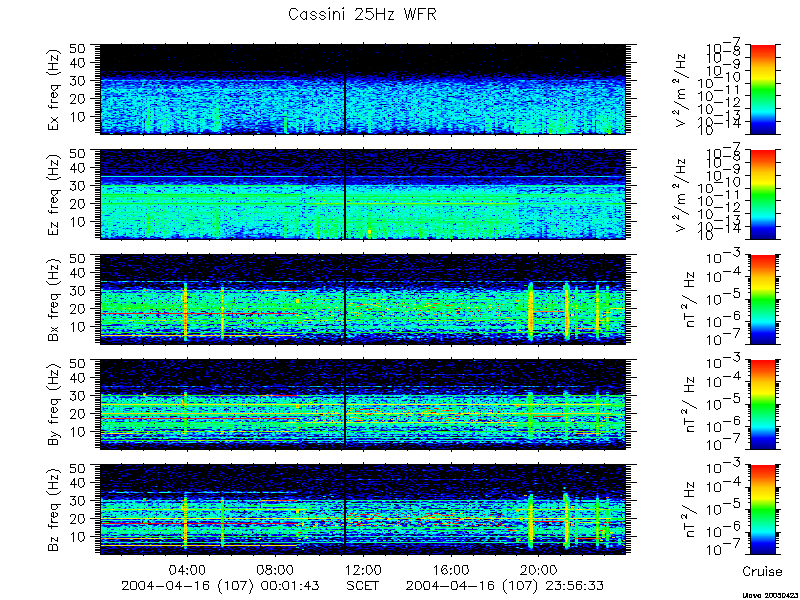Click the 04:00 time axis label
Image resolution: width=800 pixels, height=600 pixels.
[188, 569]
